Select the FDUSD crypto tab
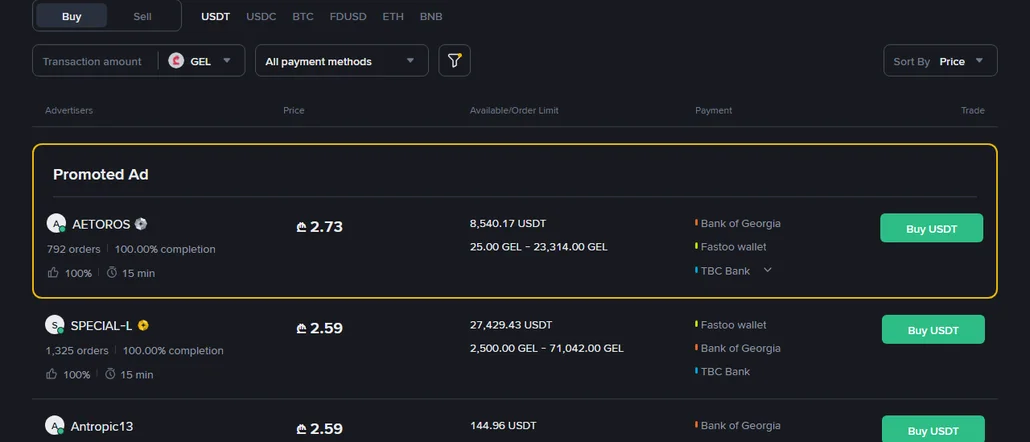Image resolution: width=1030 pixels, height=442 pixels. 348,16
